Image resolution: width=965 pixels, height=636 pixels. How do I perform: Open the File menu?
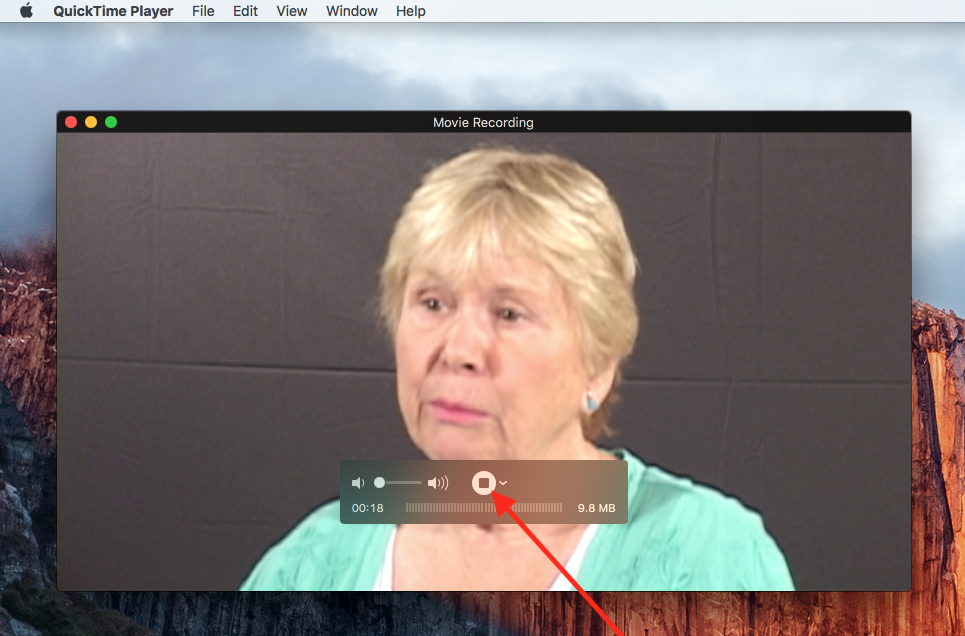pos(203,11)
